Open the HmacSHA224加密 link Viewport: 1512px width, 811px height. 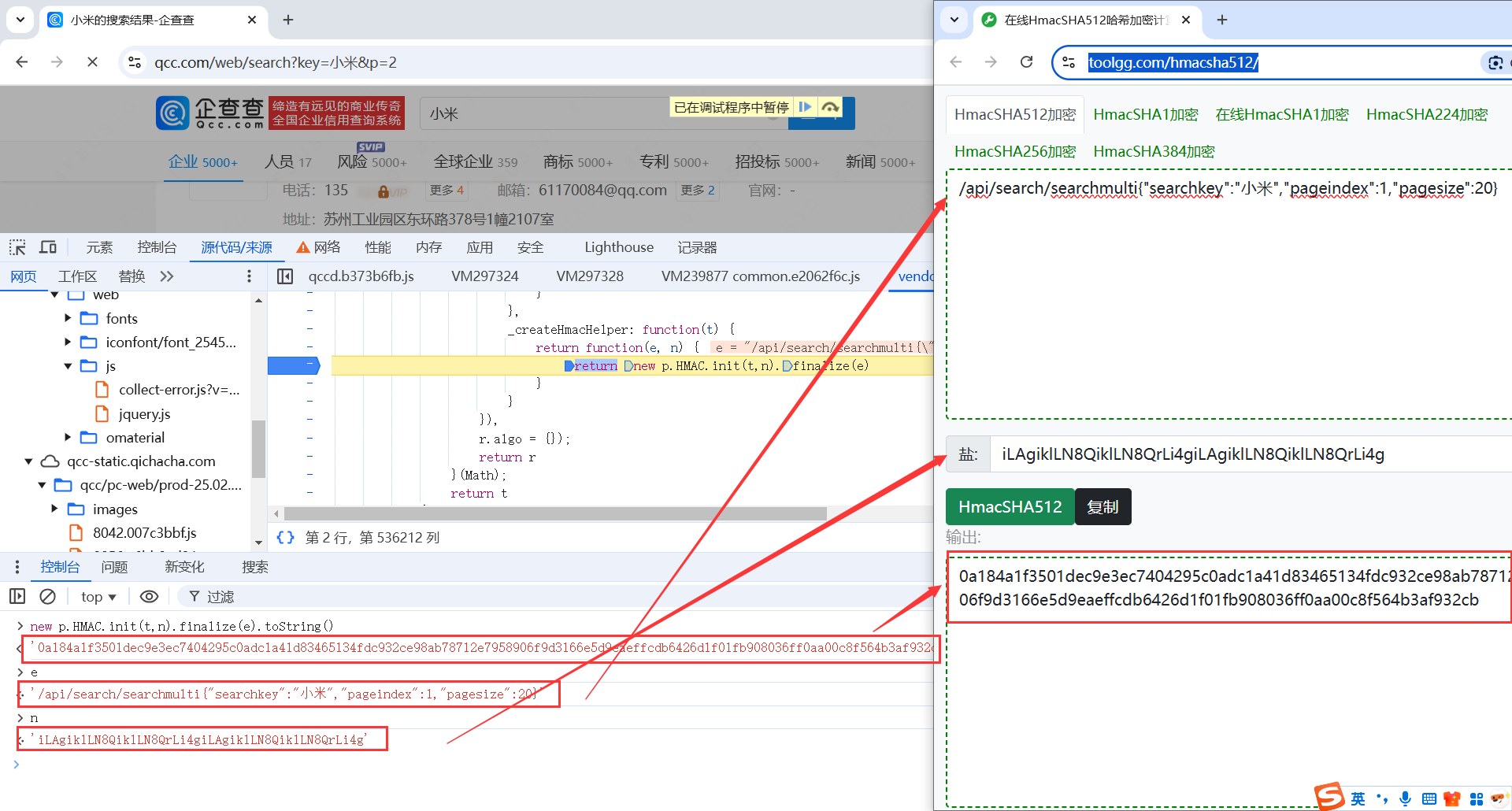coord(1427,114)
